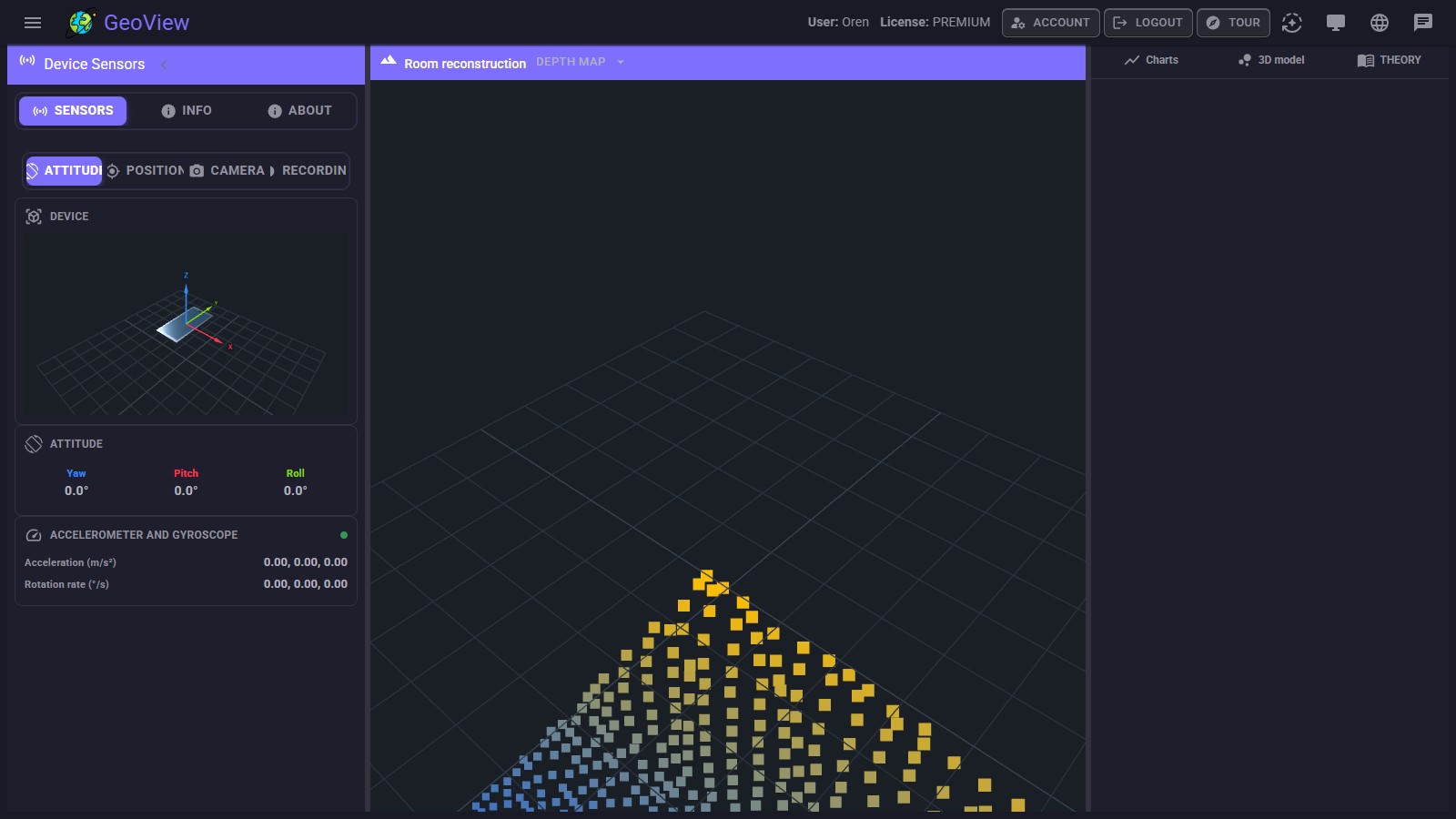The image size is (1456, 819).
Task: Click the Room reconstruction mountain icon
Action: (389, 60)
